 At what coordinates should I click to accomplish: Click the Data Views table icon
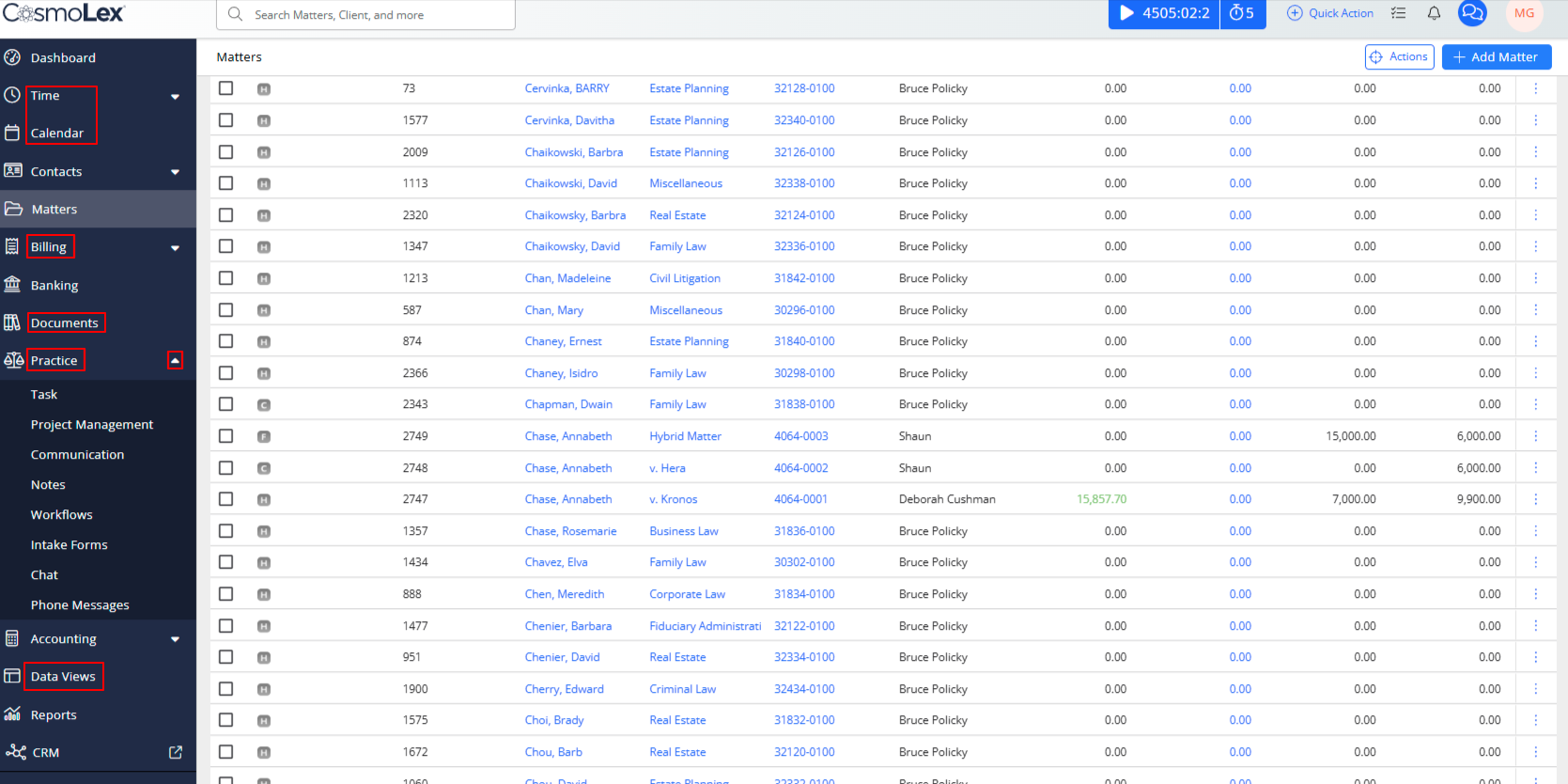12,676
